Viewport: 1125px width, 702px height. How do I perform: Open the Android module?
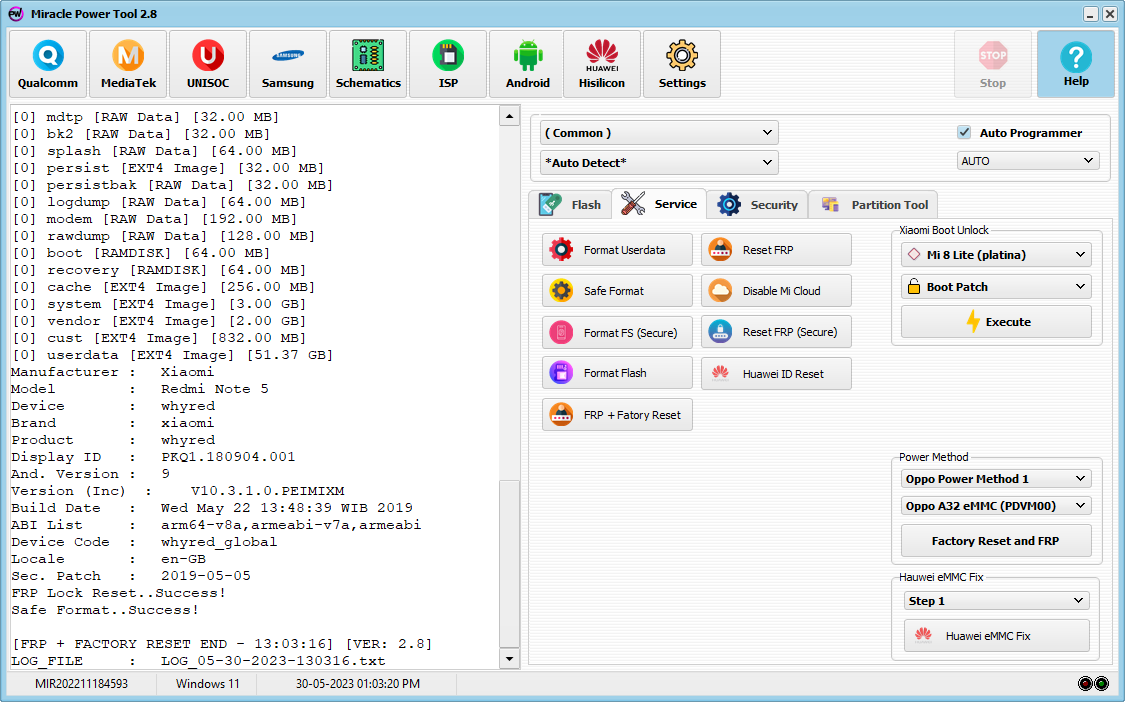(x=528, y=64)
